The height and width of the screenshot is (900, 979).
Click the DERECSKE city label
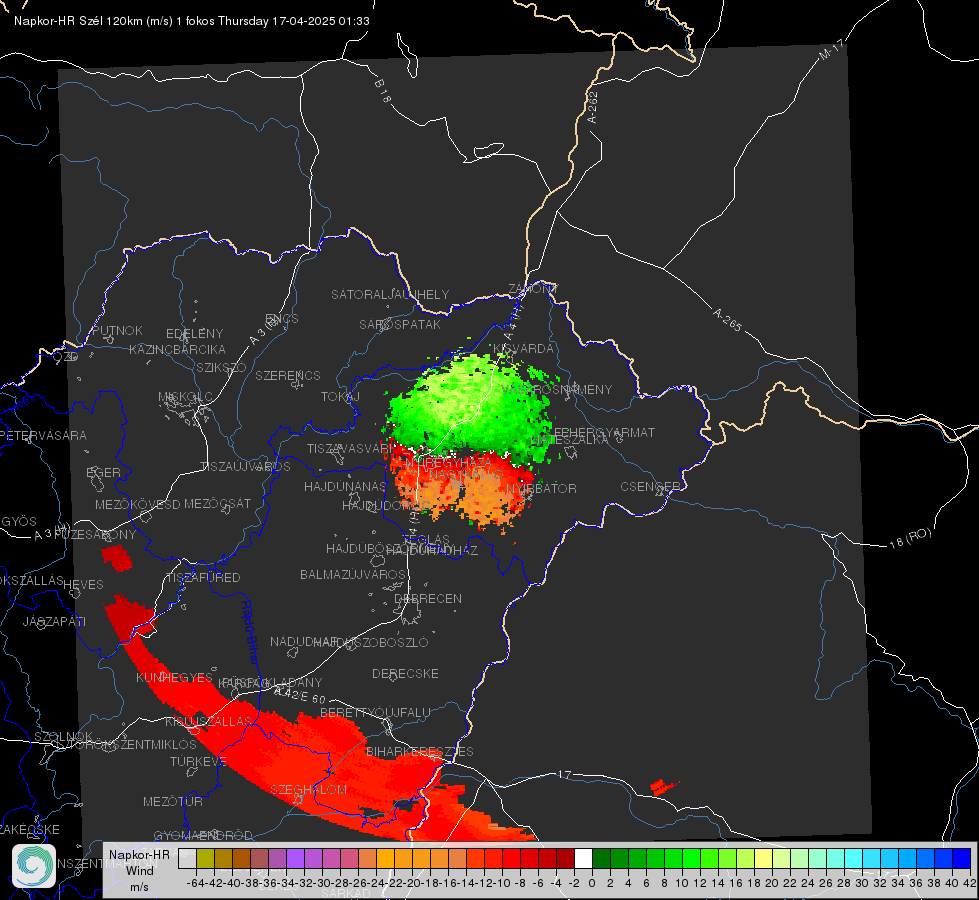[405, 673]
